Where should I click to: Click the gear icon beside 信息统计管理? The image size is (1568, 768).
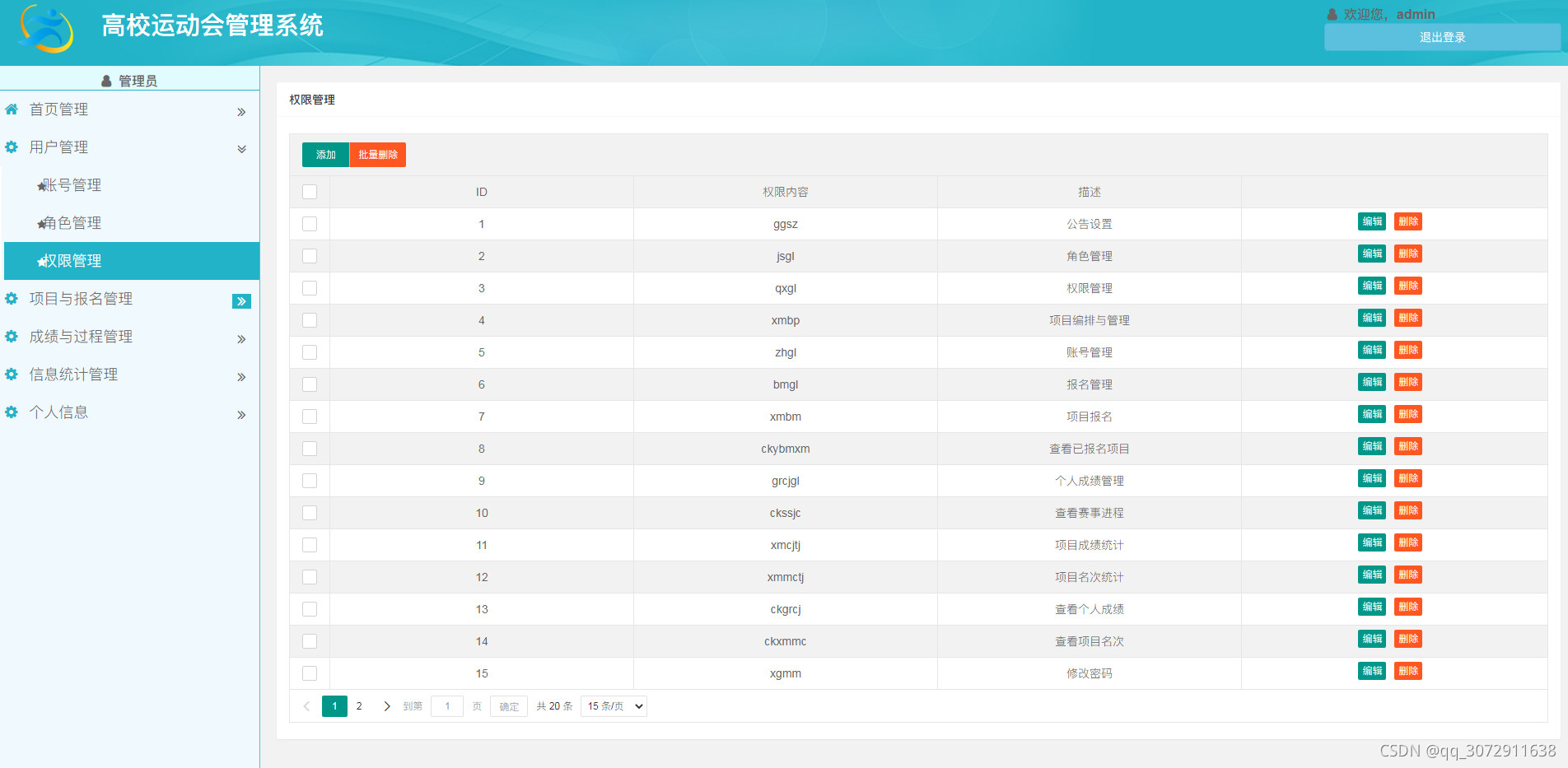click(12, 375)
